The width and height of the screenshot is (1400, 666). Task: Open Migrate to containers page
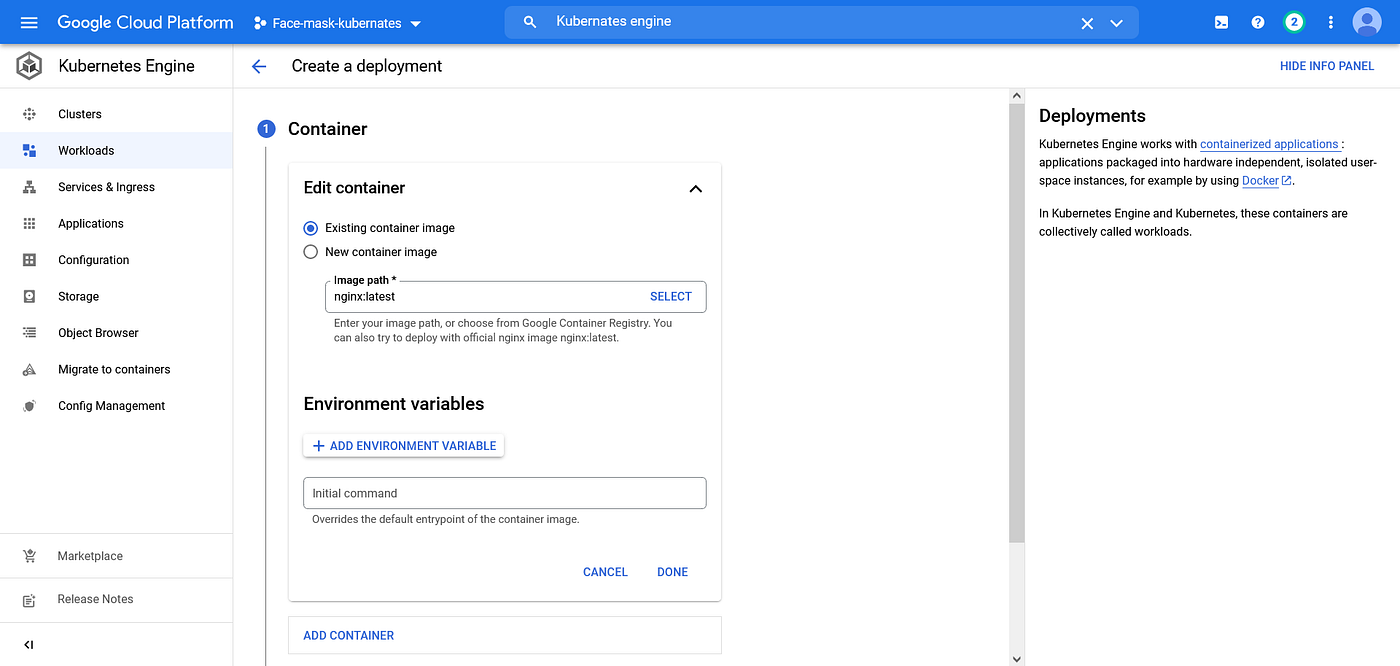pos(116,369)
